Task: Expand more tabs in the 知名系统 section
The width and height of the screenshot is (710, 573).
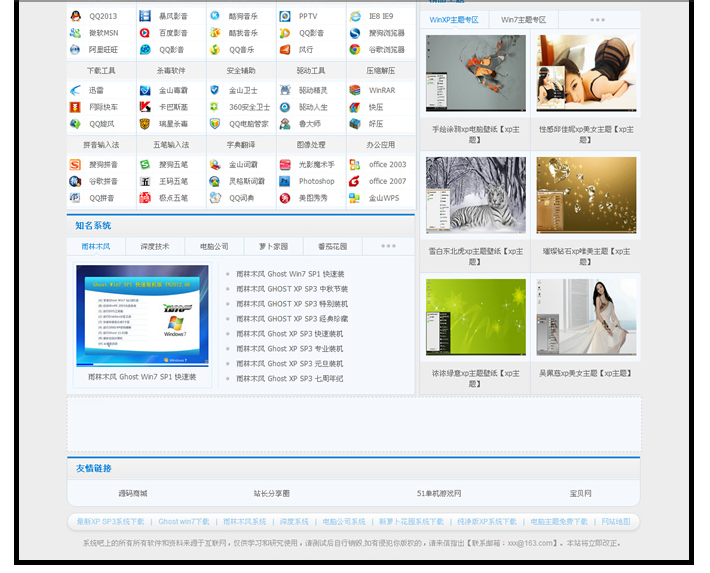Action: (388, 246)
